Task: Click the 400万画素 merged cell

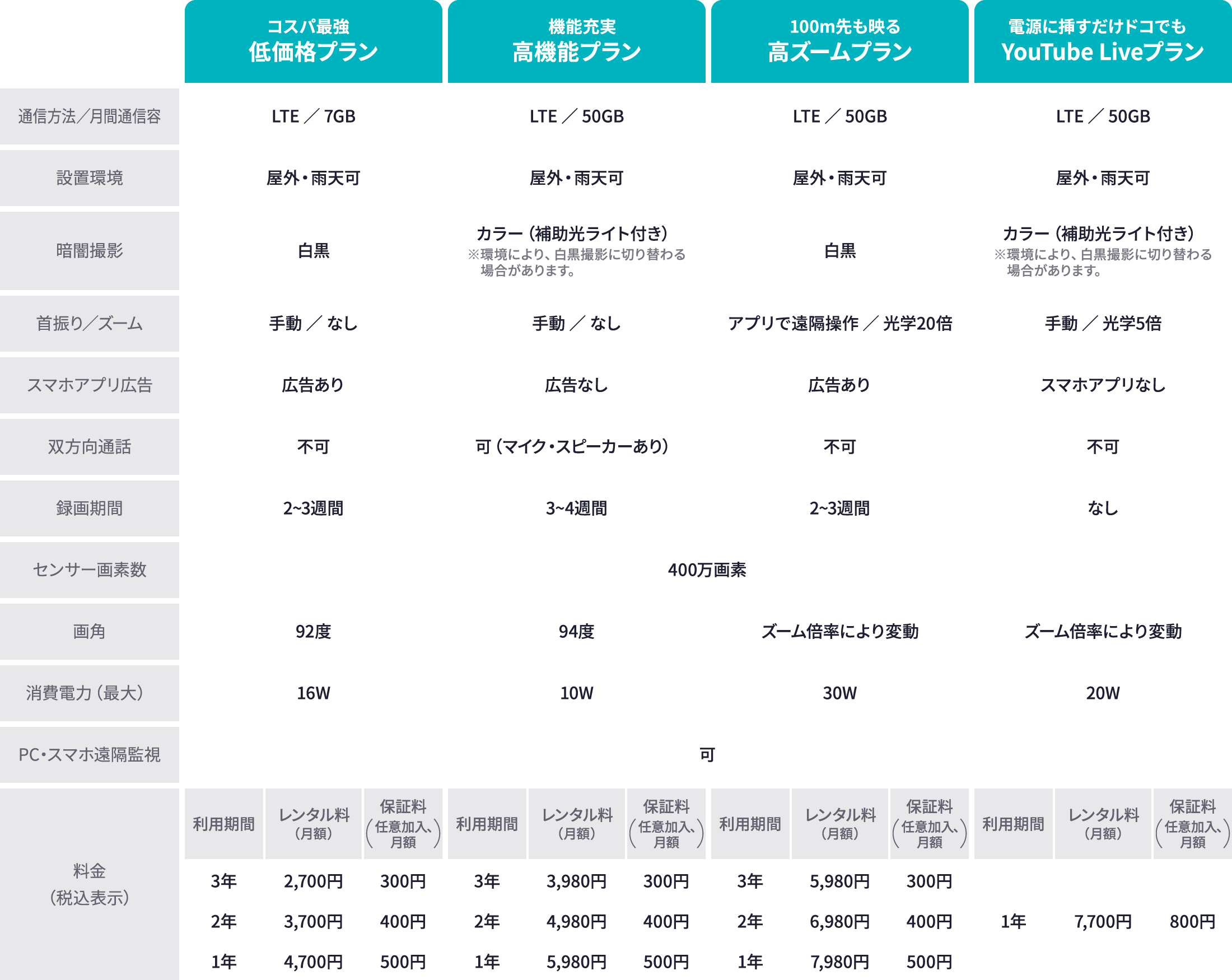Action: [x=707, y=570]
